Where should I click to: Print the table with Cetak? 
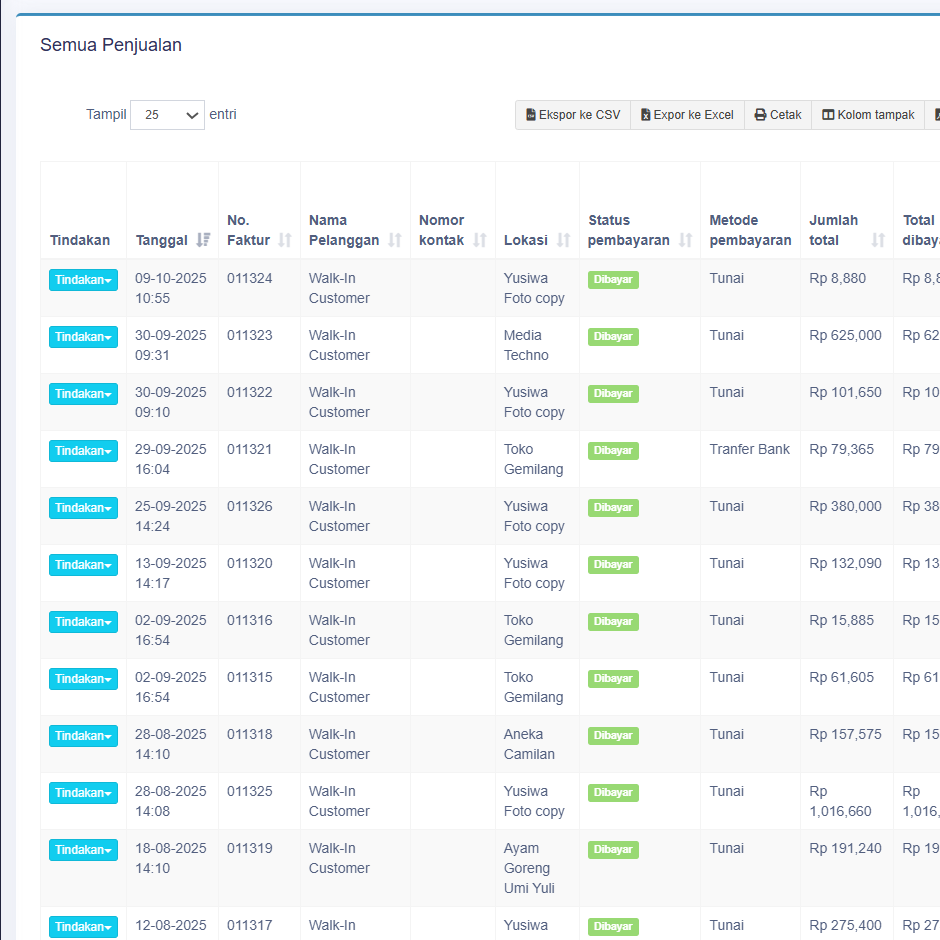point(778,115)
